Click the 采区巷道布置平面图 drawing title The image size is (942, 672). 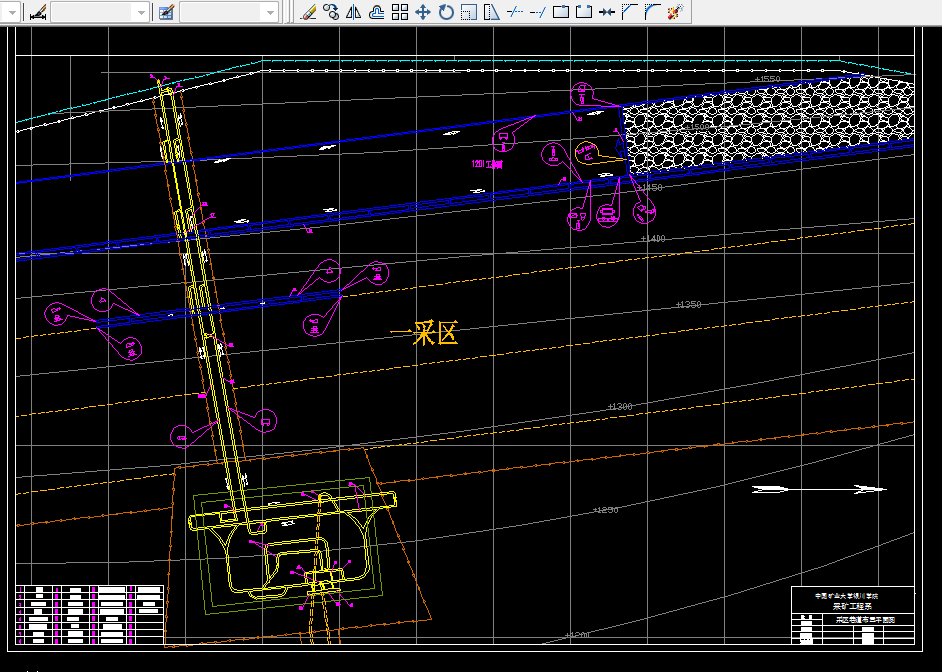(865, 620)
